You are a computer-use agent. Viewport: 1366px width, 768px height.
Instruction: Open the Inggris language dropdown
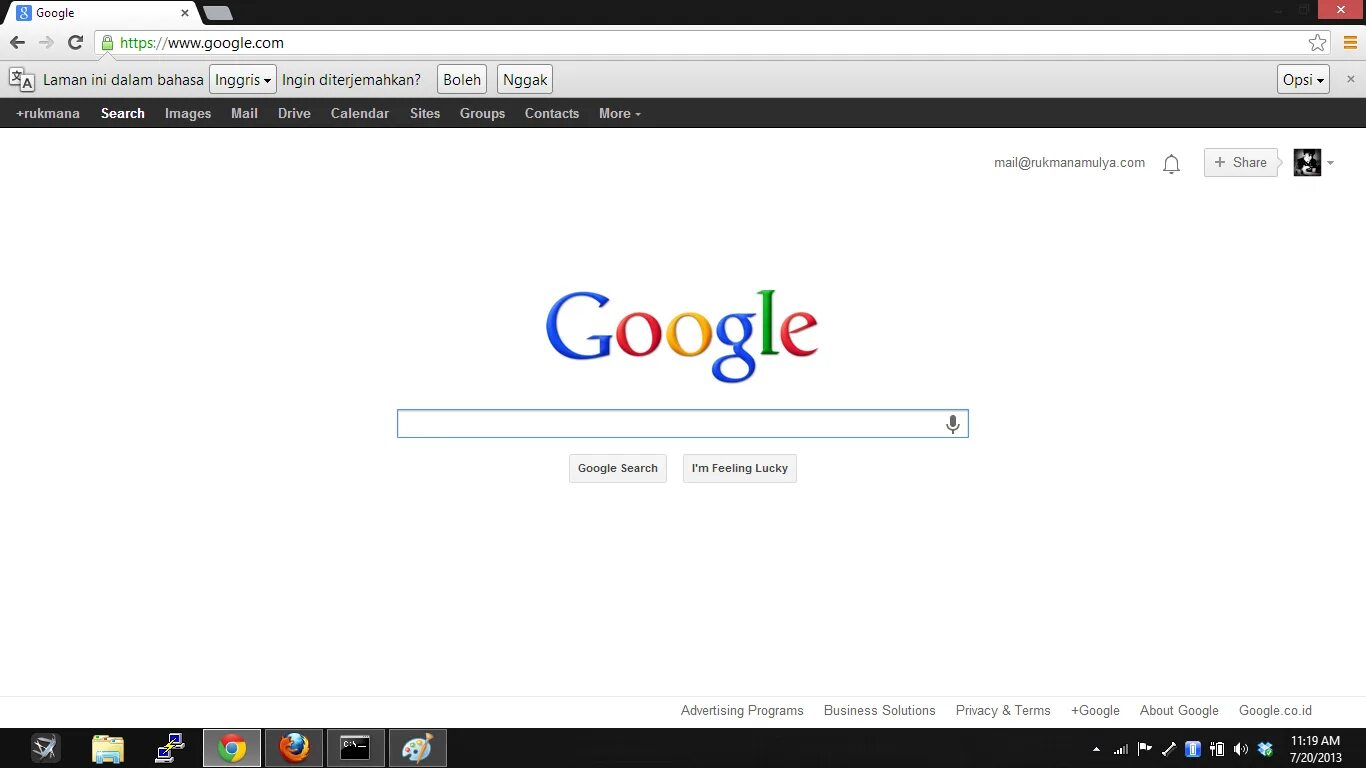point(242,80)
